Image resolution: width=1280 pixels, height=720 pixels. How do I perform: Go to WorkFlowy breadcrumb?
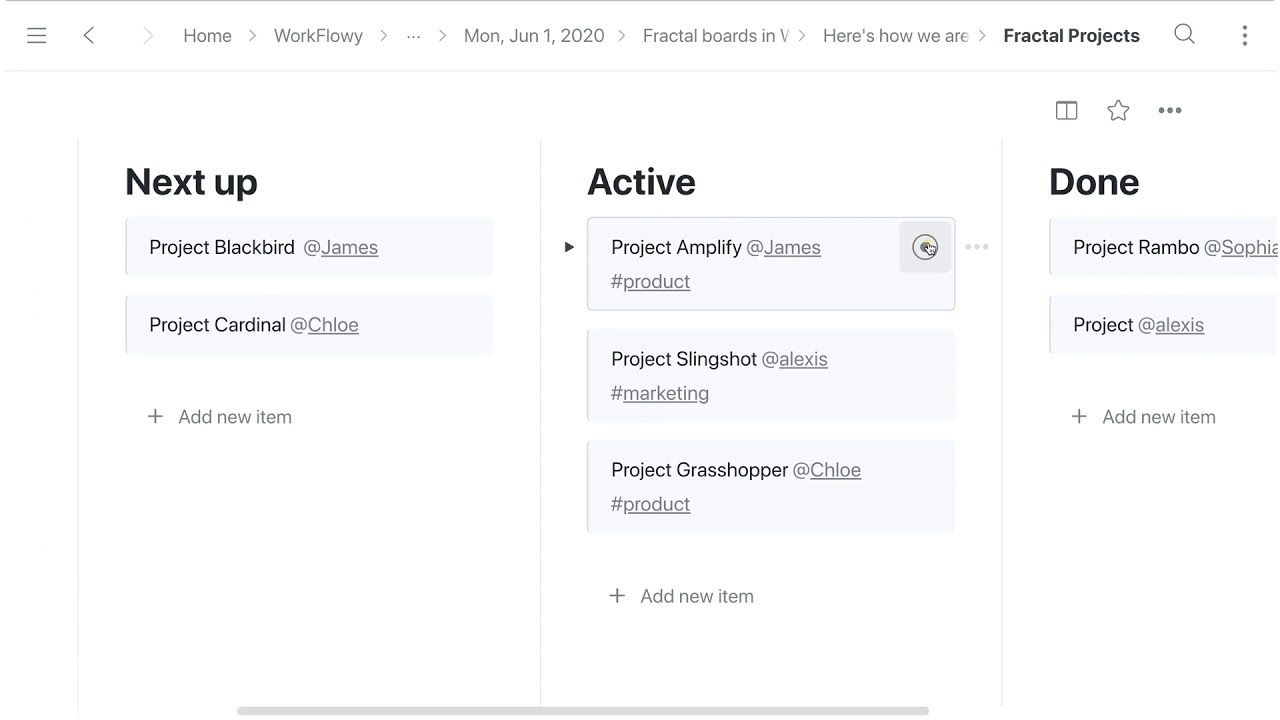click(x=318, y=36)
